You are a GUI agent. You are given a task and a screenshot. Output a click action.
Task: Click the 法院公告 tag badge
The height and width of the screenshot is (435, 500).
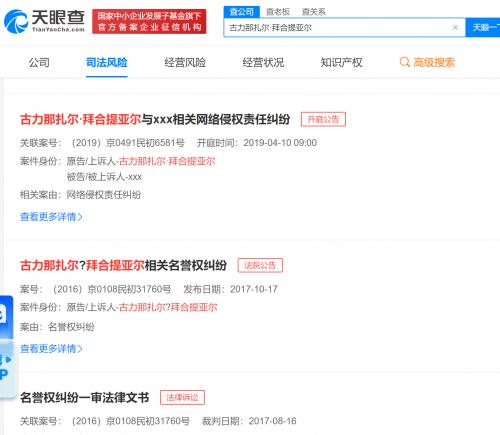point(260,265)
